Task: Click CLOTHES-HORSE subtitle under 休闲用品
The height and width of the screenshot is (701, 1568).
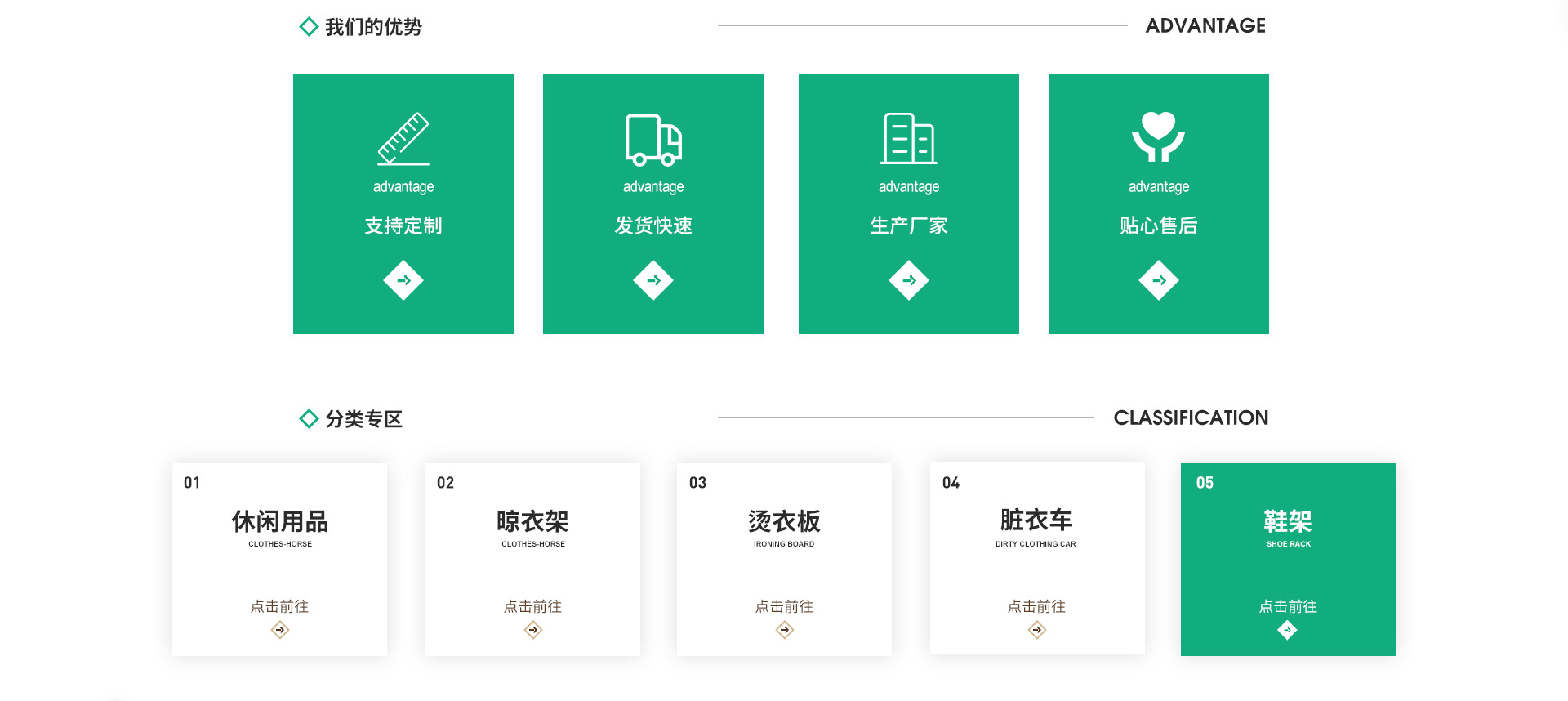Action: tap(280, 544)
